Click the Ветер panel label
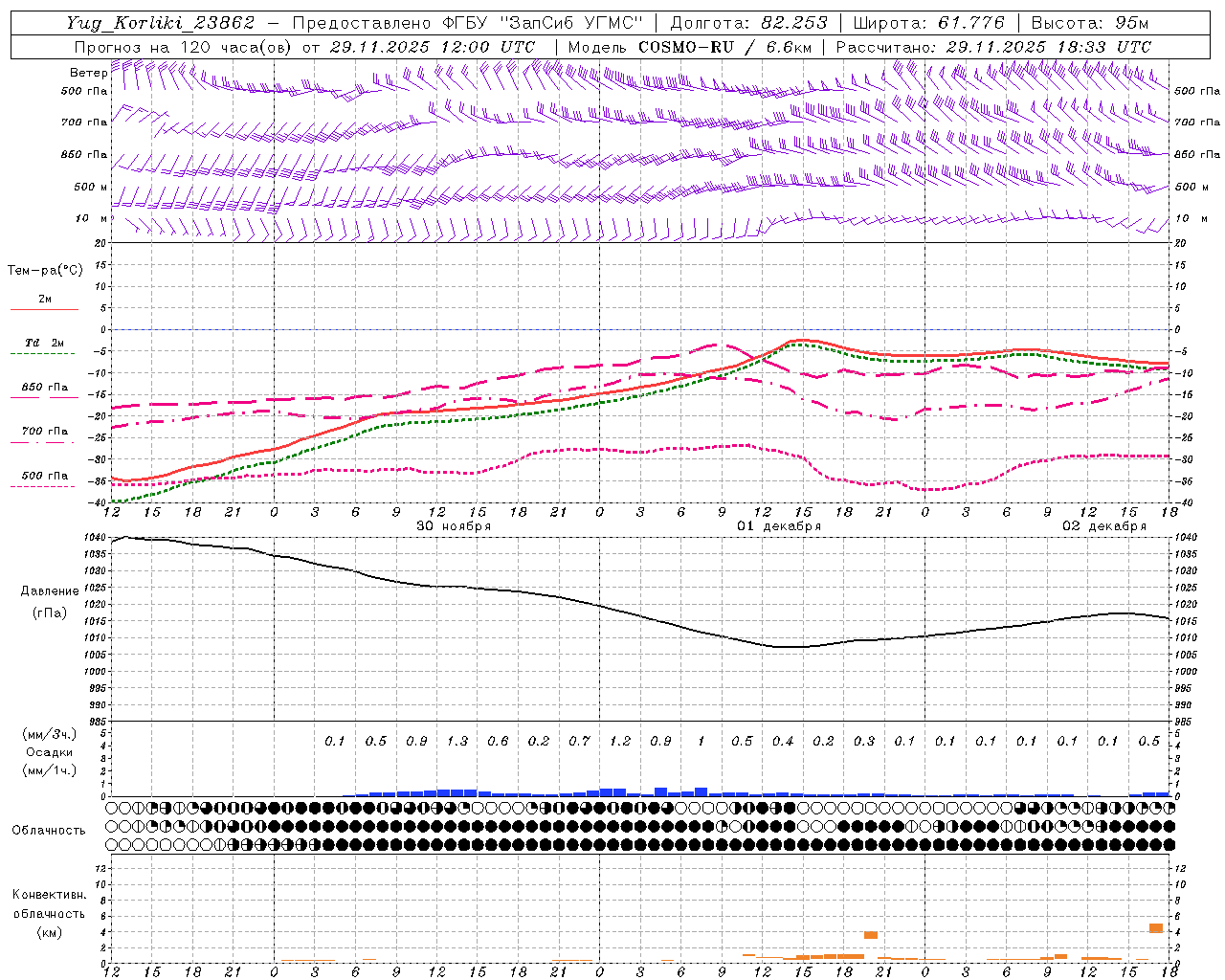This screenshot has height=980, width=1225. tap(88, 73)
